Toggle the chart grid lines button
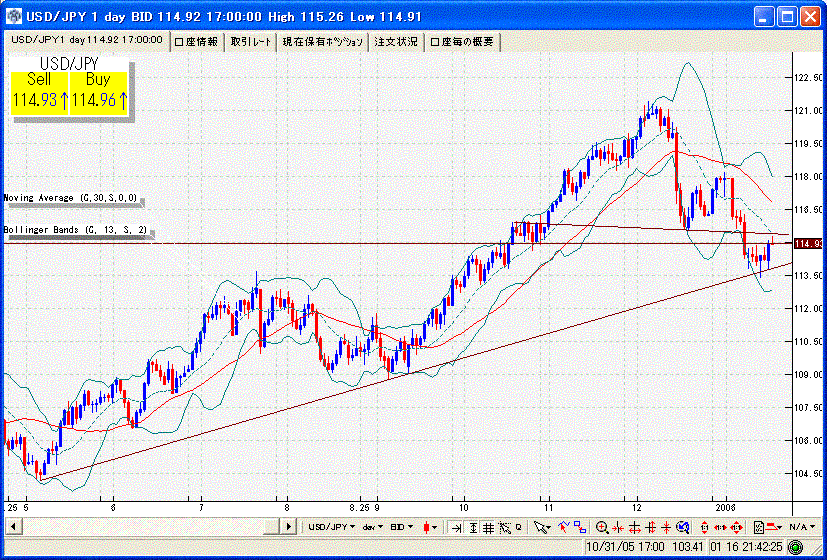The width and height of the screenshot is (827, 560). click(x=488, y=527)
